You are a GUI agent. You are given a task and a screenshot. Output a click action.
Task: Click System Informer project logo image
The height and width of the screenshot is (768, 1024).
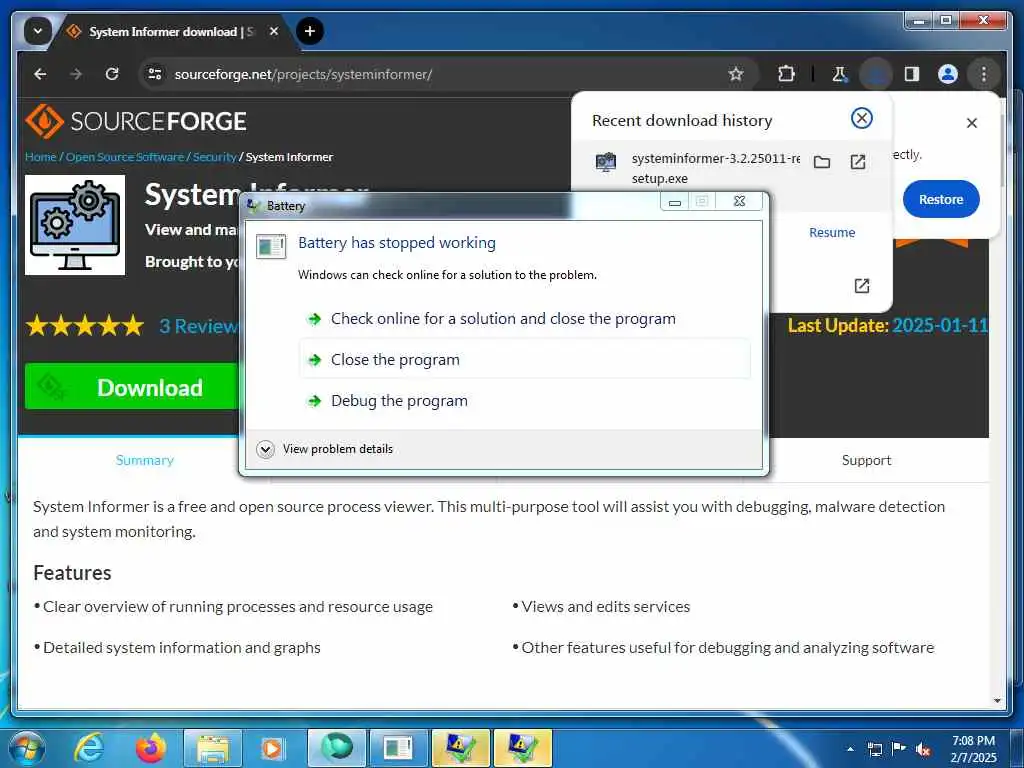pyautogui.click(x=75, y=225)
